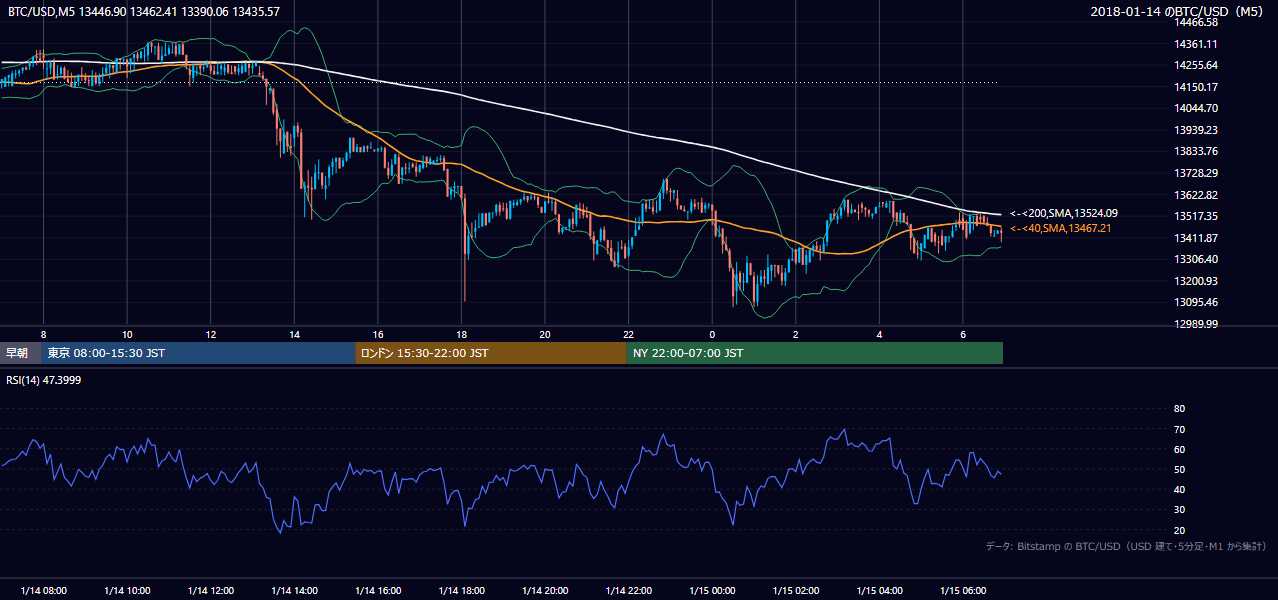The image size is (1278, 600).
Task: Click the 1/14 08:00 time label
Action: point(43,590)
